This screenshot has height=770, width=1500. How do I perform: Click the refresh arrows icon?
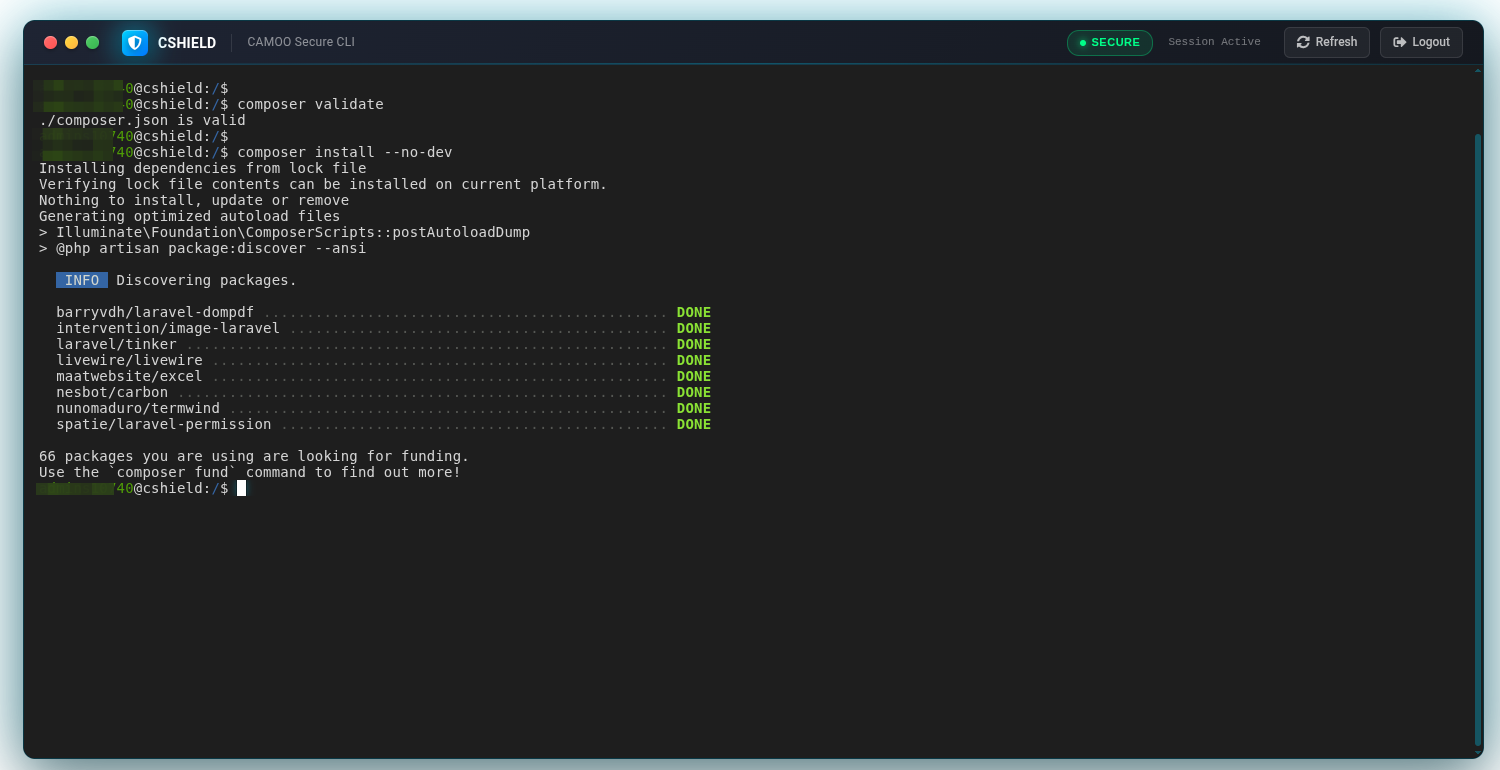pos(1303,42)
